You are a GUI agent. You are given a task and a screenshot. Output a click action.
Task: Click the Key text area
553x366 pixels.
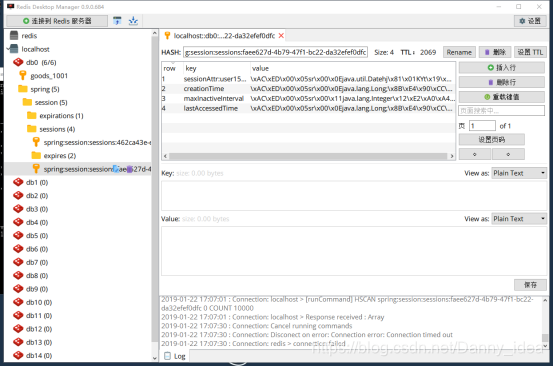point(354,196)
